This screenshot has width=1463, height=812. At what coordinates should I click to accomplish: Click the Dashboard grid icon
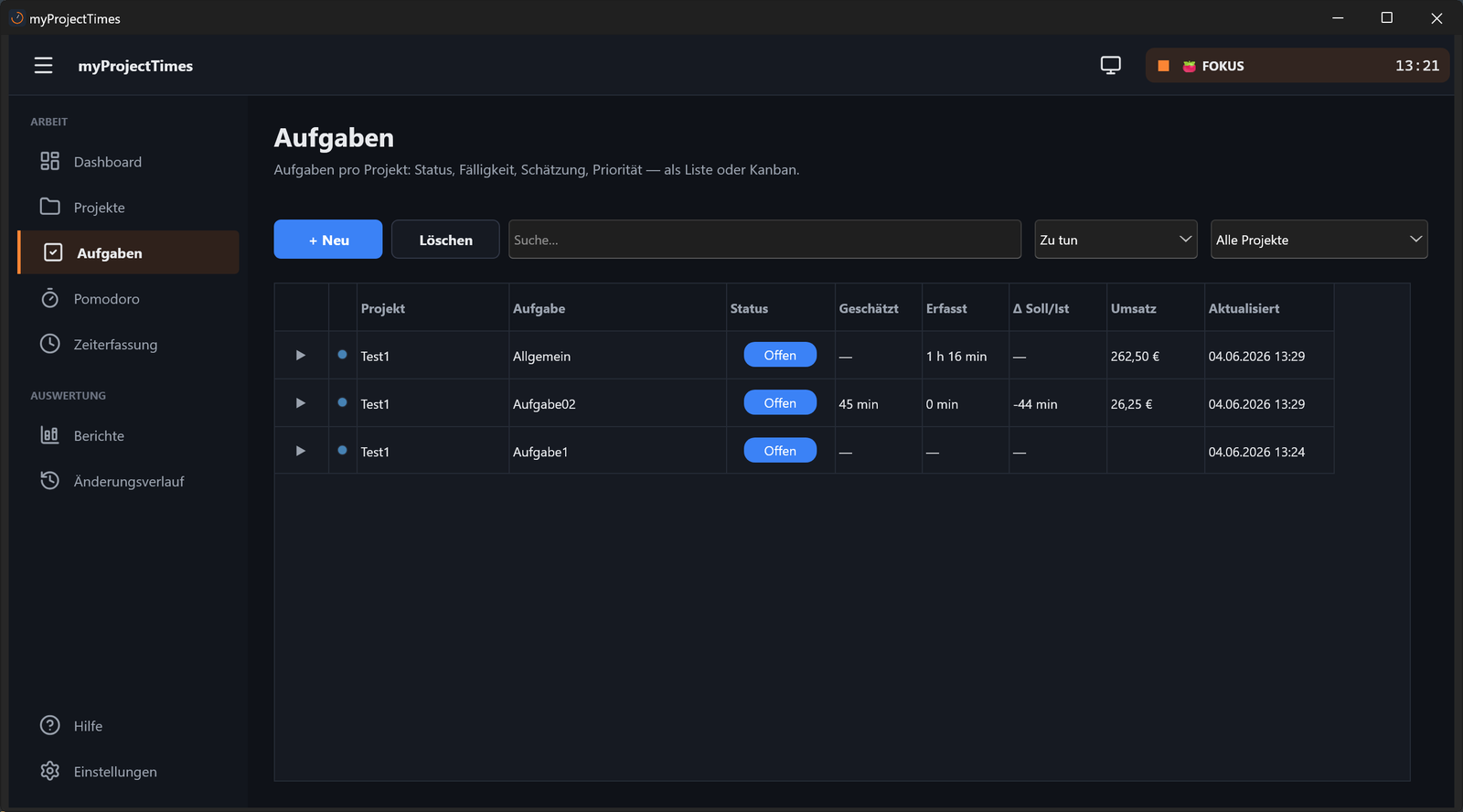point(49,162)
